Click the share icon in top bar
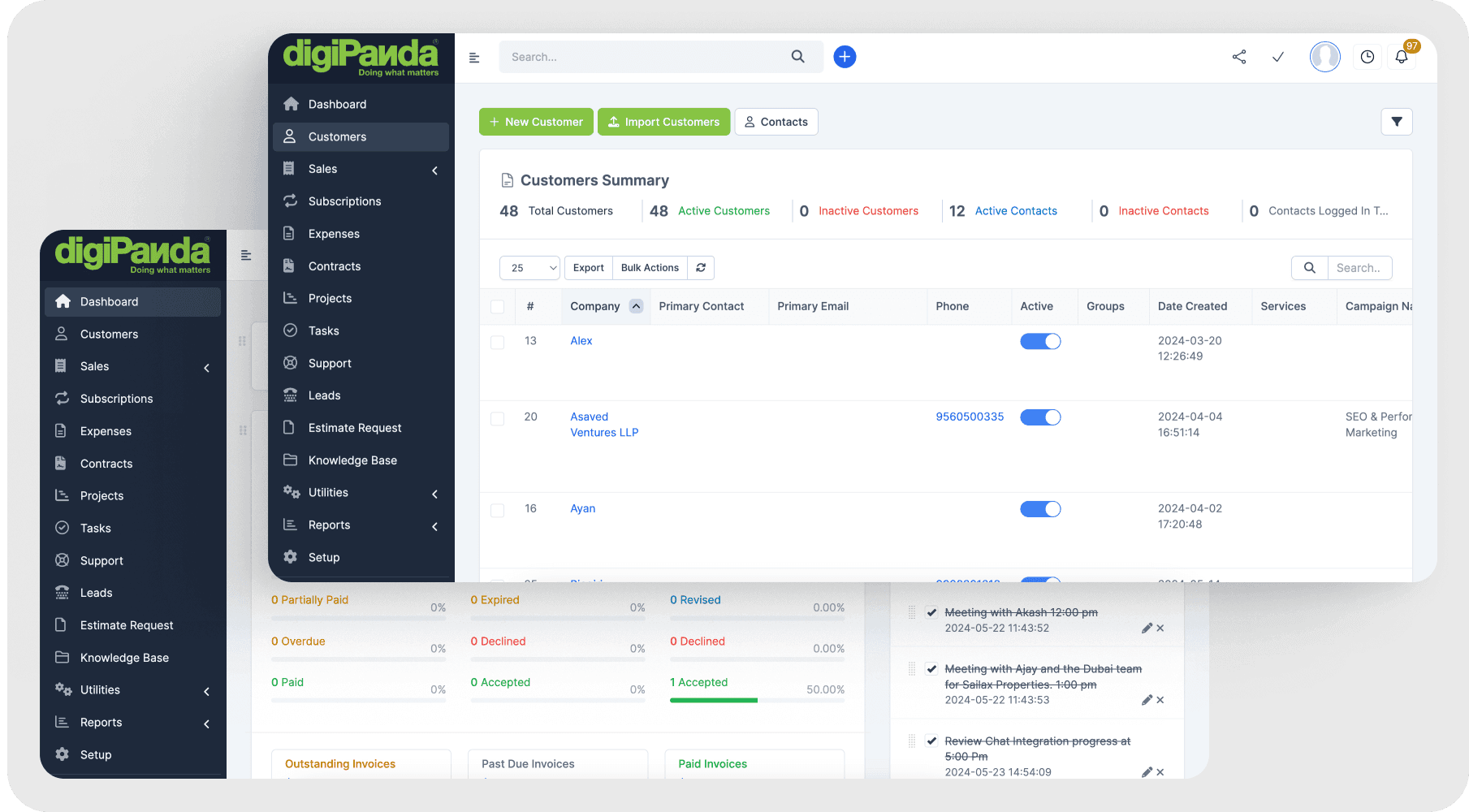This screenshot has height=812, width=1469. [1239, 57]
